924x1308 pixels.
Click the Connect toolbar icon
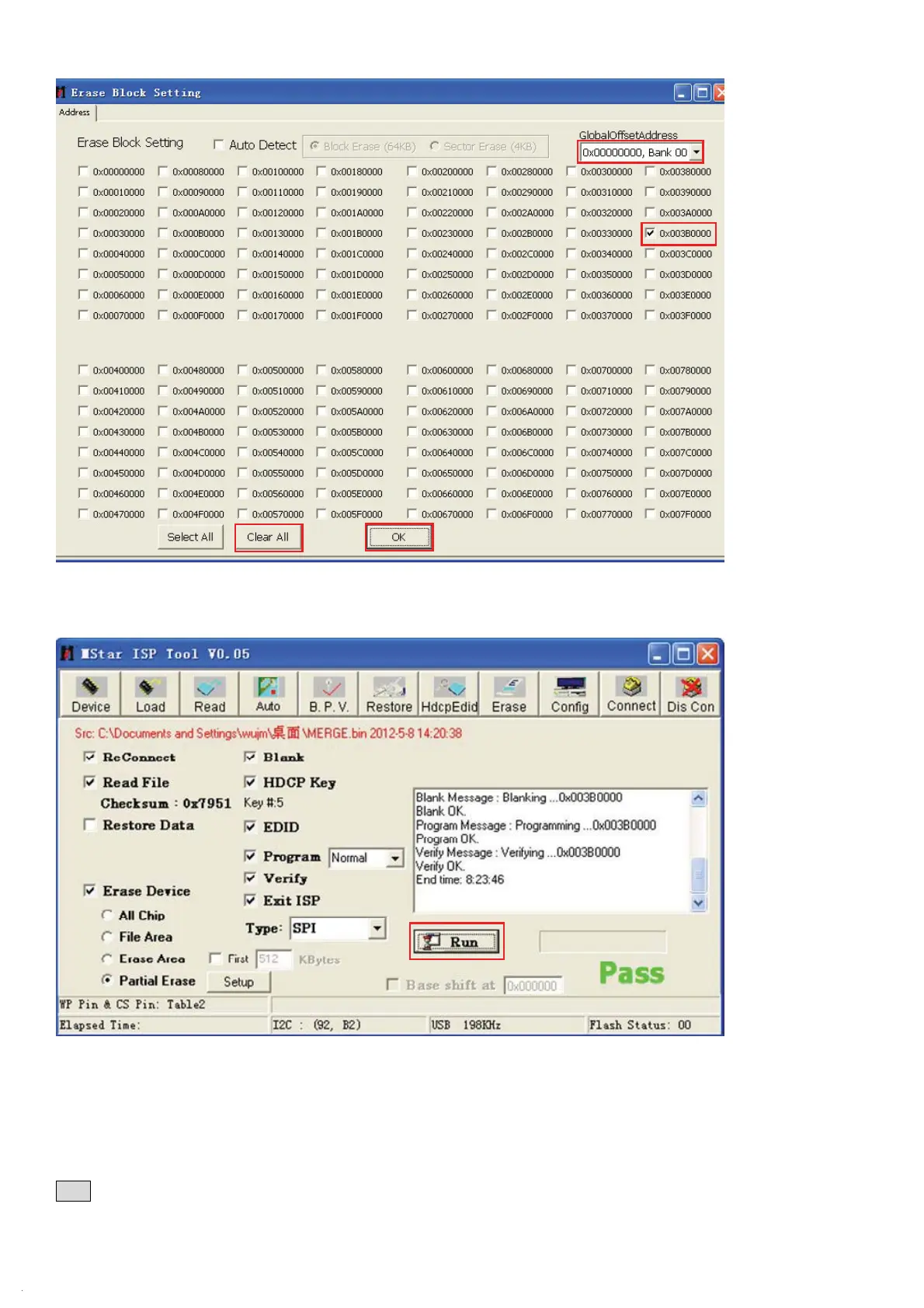coord(631,694)
